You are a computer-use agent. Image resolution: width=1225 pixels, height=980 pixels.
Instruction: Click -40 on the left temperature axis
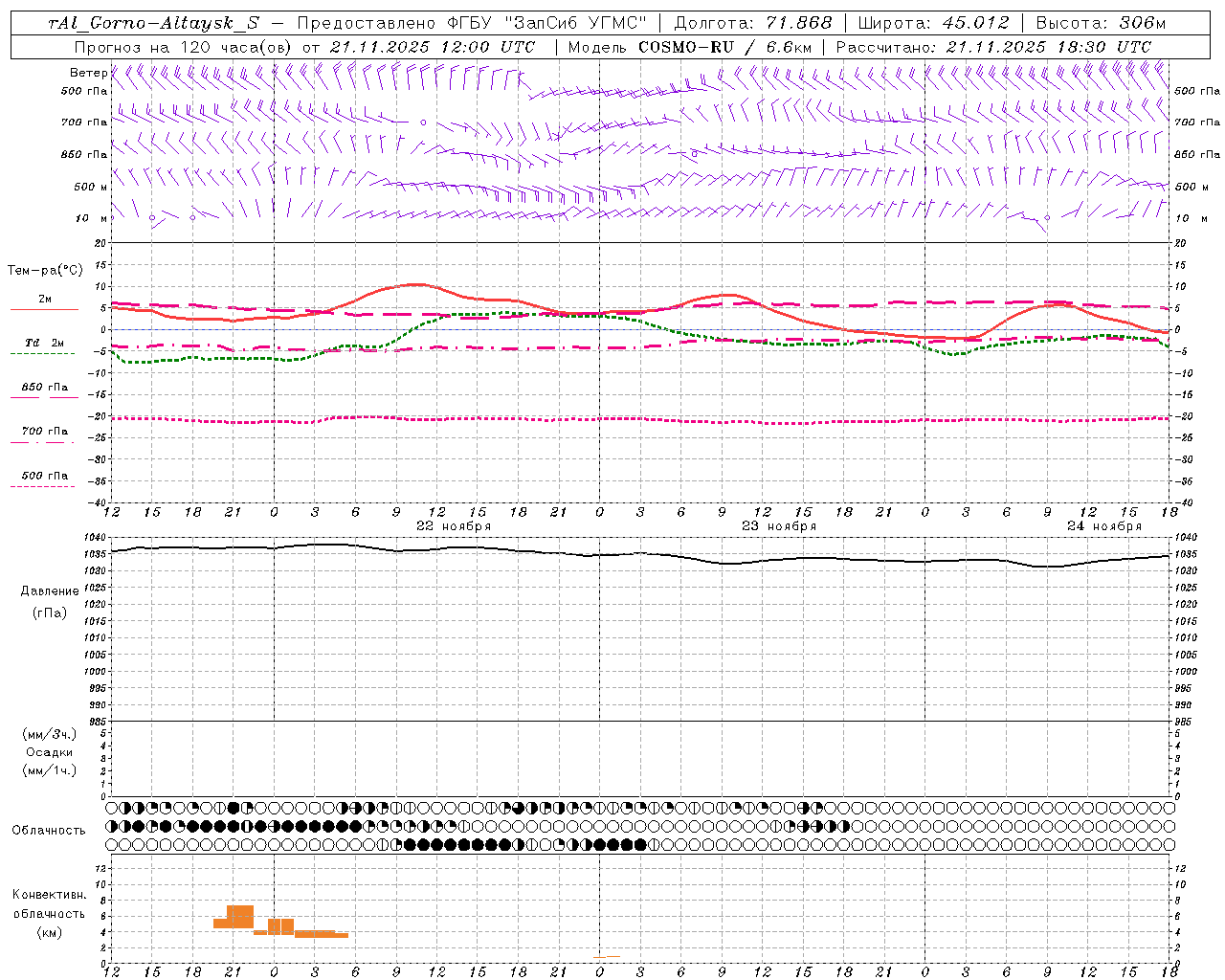pos(100,503)
